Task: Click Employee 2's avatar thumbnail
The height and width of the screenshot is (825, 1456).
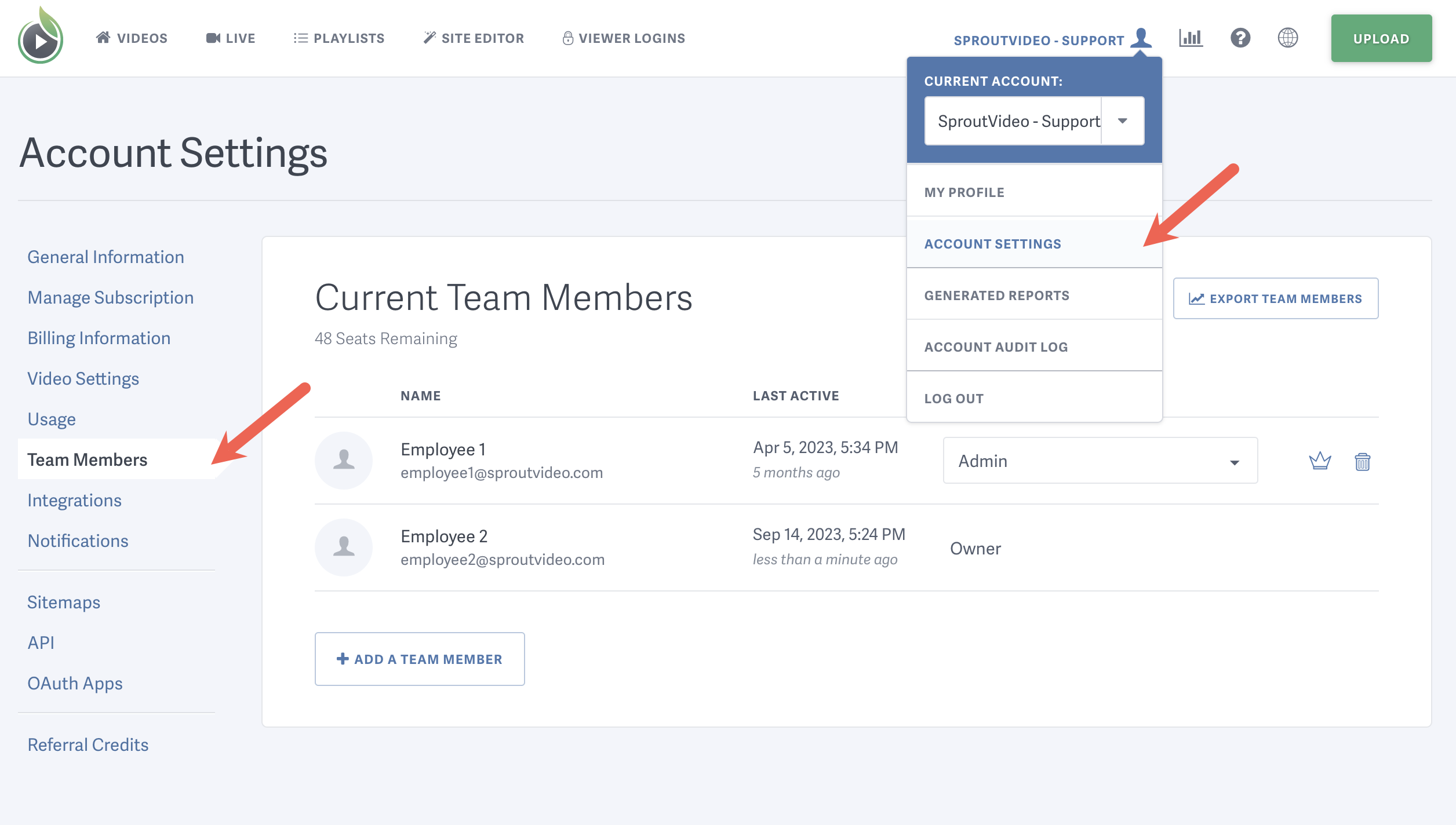Action: pyautogui.click(x=343, y=546)
